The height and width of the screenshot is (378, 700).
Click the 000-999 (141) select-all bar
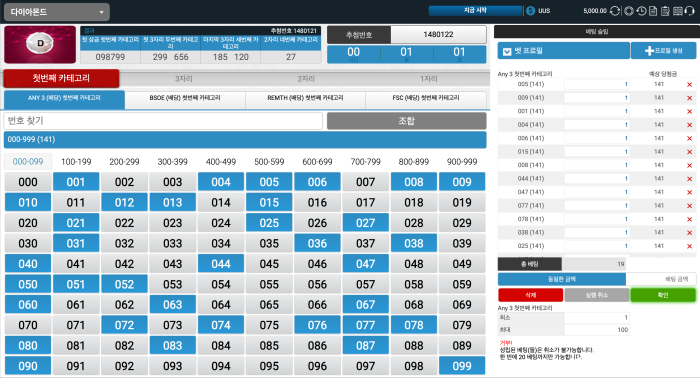pos(245,140)
